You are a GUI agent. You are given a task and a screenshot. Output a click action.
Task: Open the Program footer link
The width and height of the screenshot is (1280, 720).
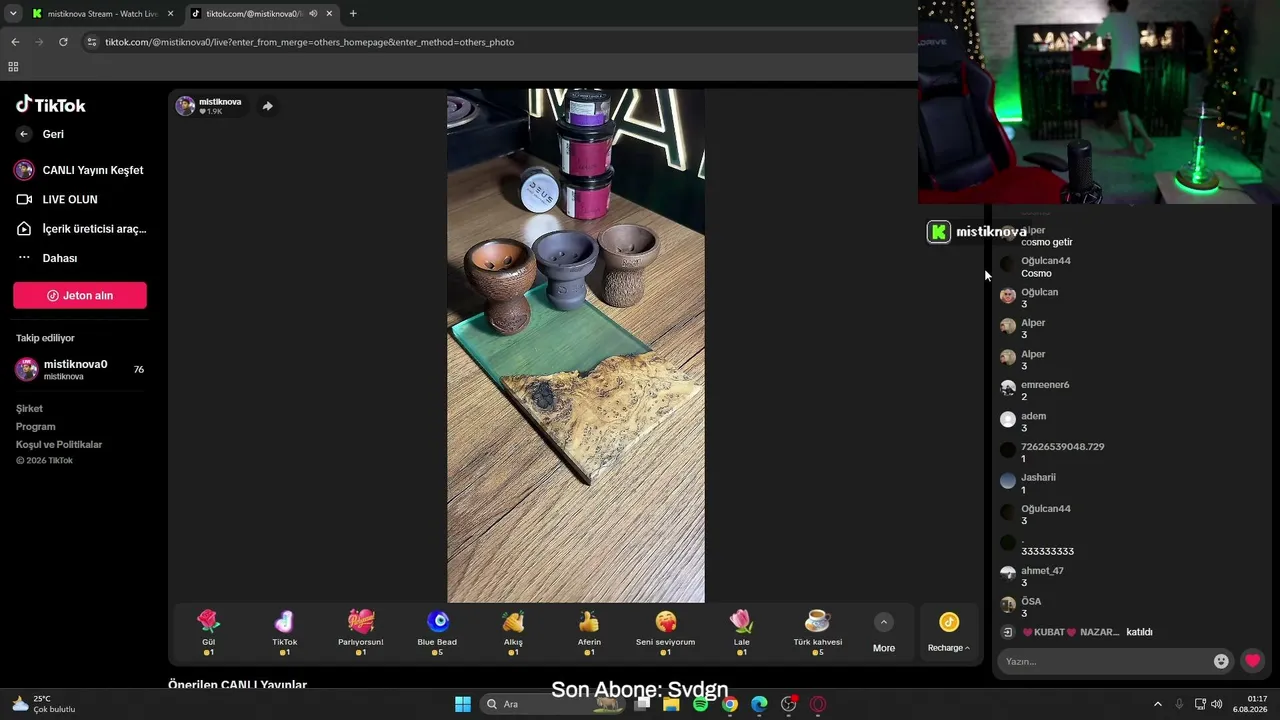36,427
